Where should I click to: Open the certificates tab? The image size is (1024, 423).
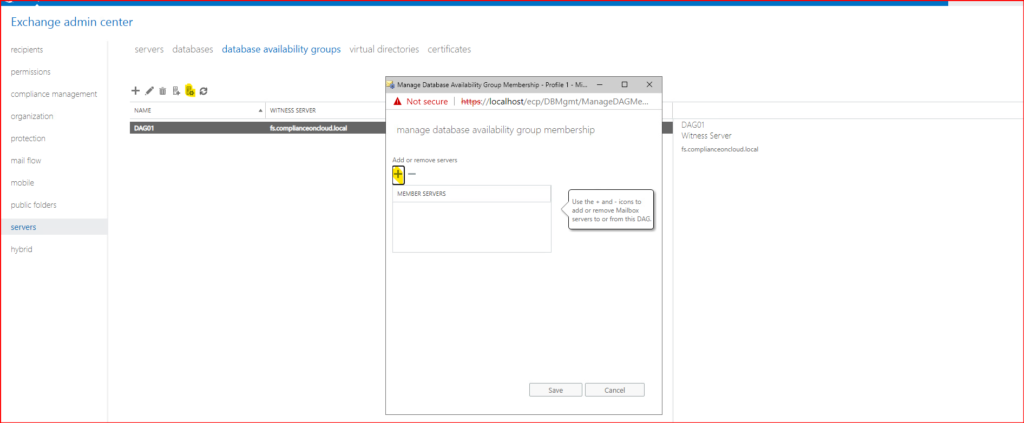[x=449, y=49]
